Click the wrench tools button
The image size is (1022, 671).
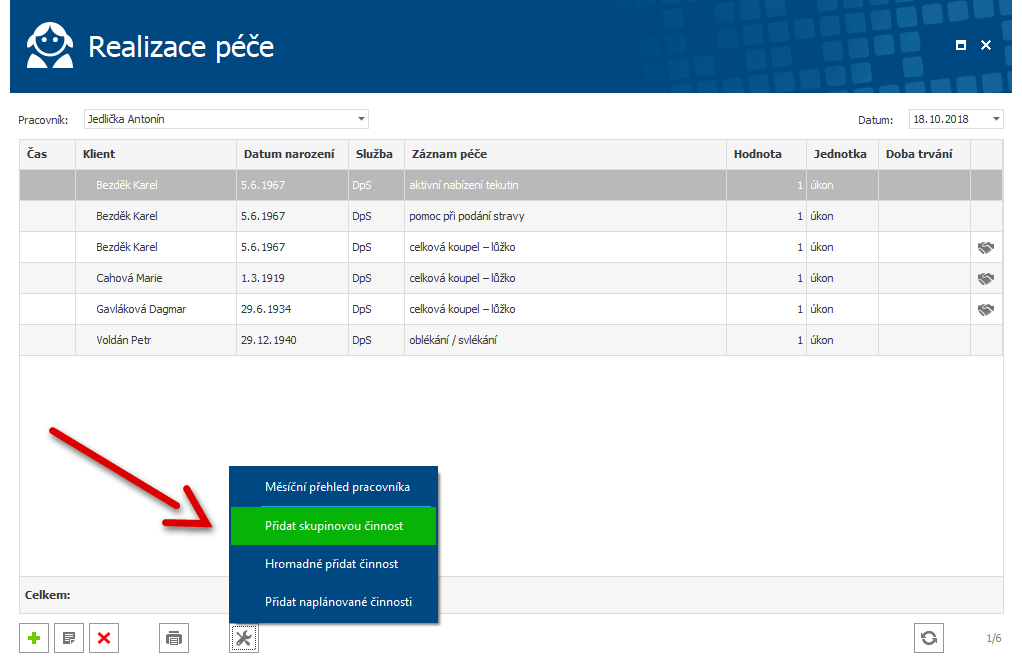(x=244, y=638)
